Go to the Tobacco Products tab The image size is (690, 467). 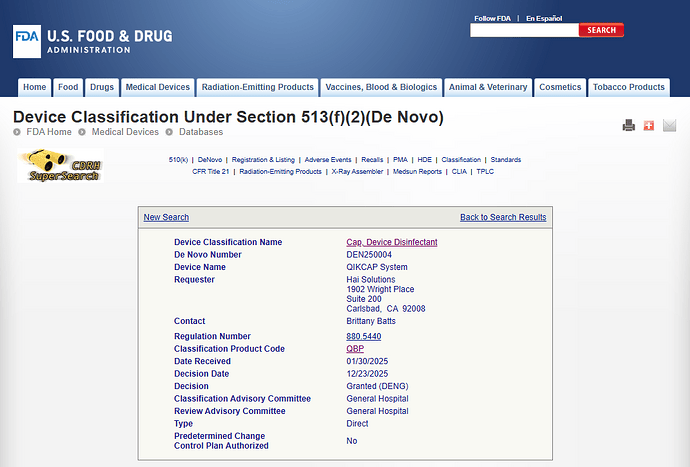click(x=628, y=87)
